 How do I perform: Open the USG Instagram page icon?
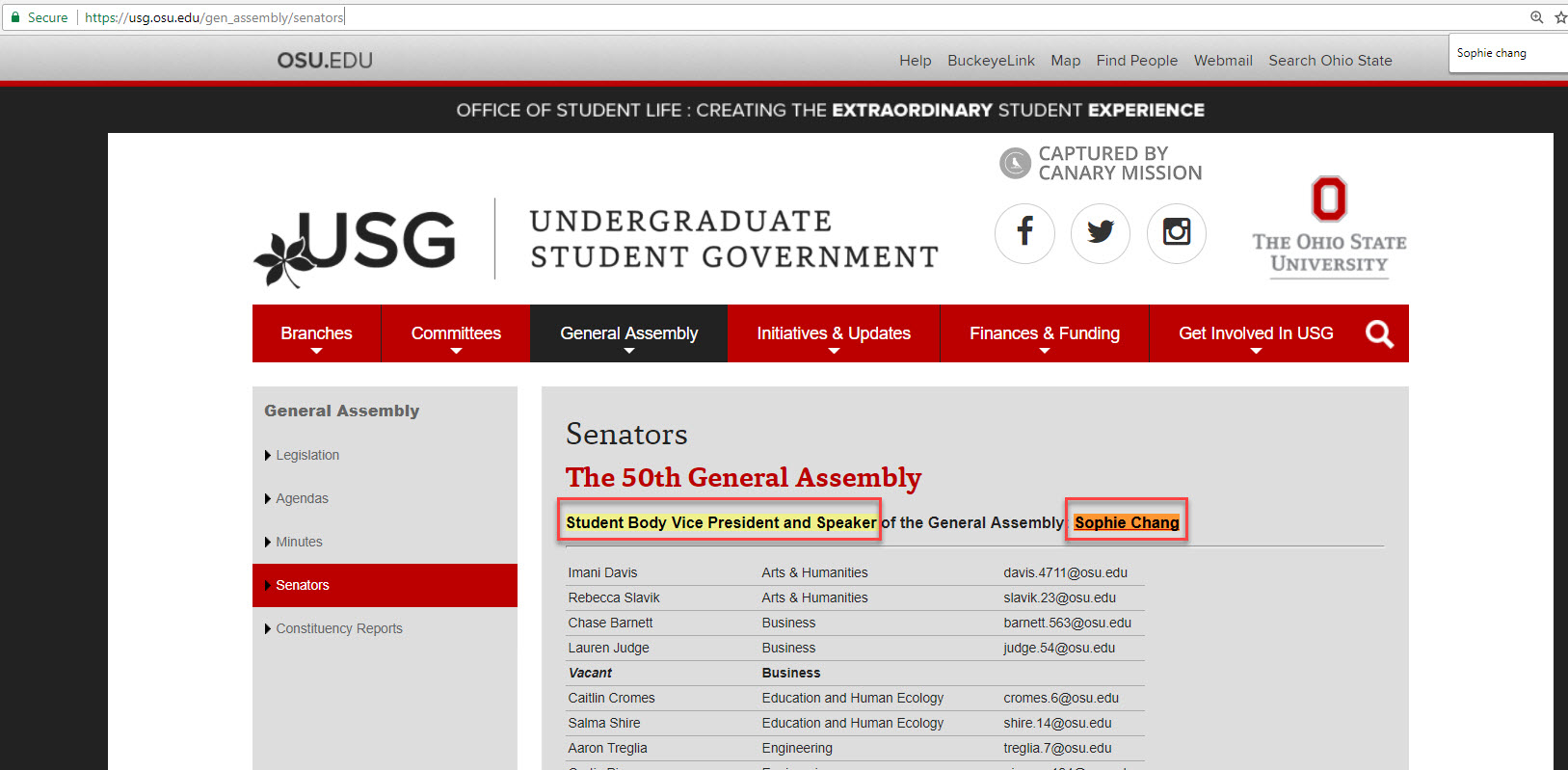(x=1176, y=233)
